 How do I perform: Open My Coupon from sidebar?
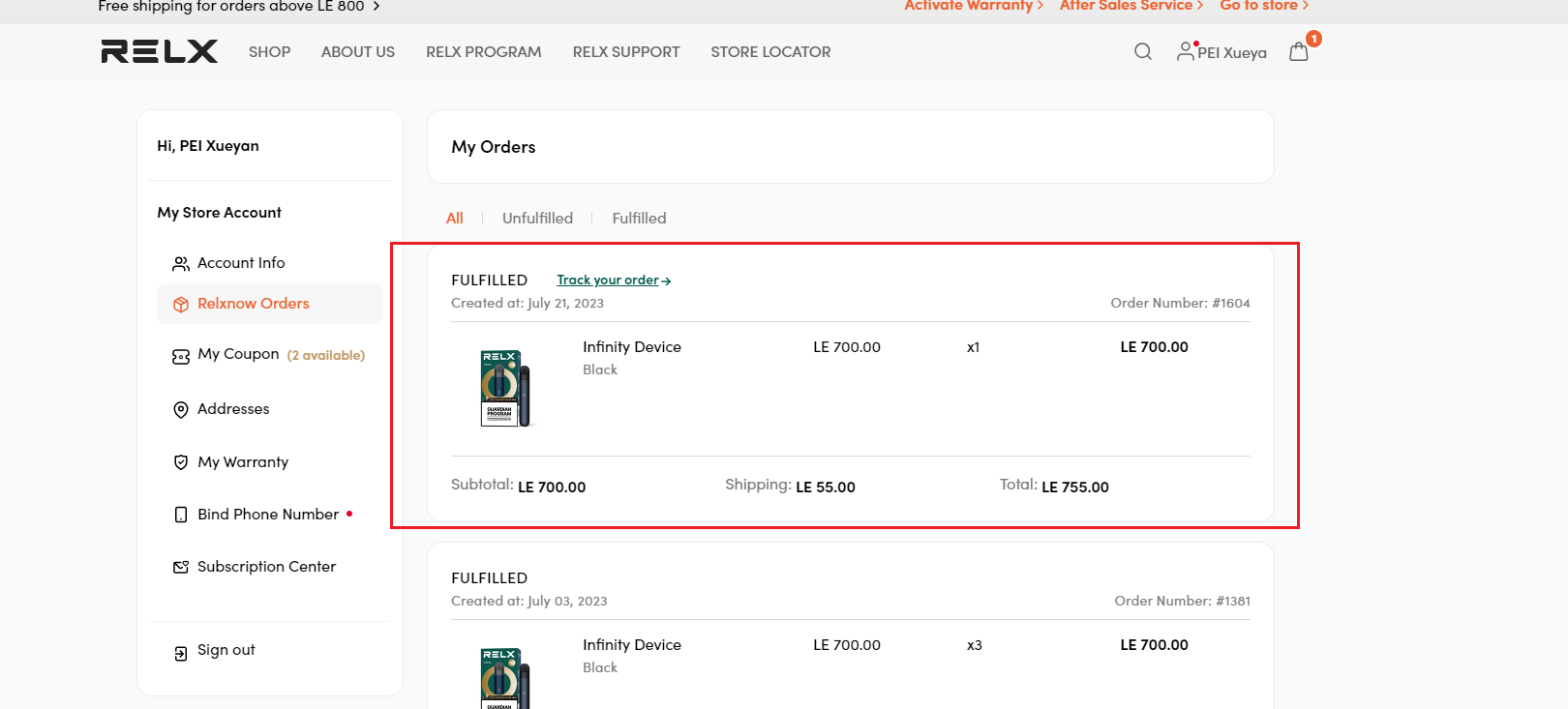[238, 355]
